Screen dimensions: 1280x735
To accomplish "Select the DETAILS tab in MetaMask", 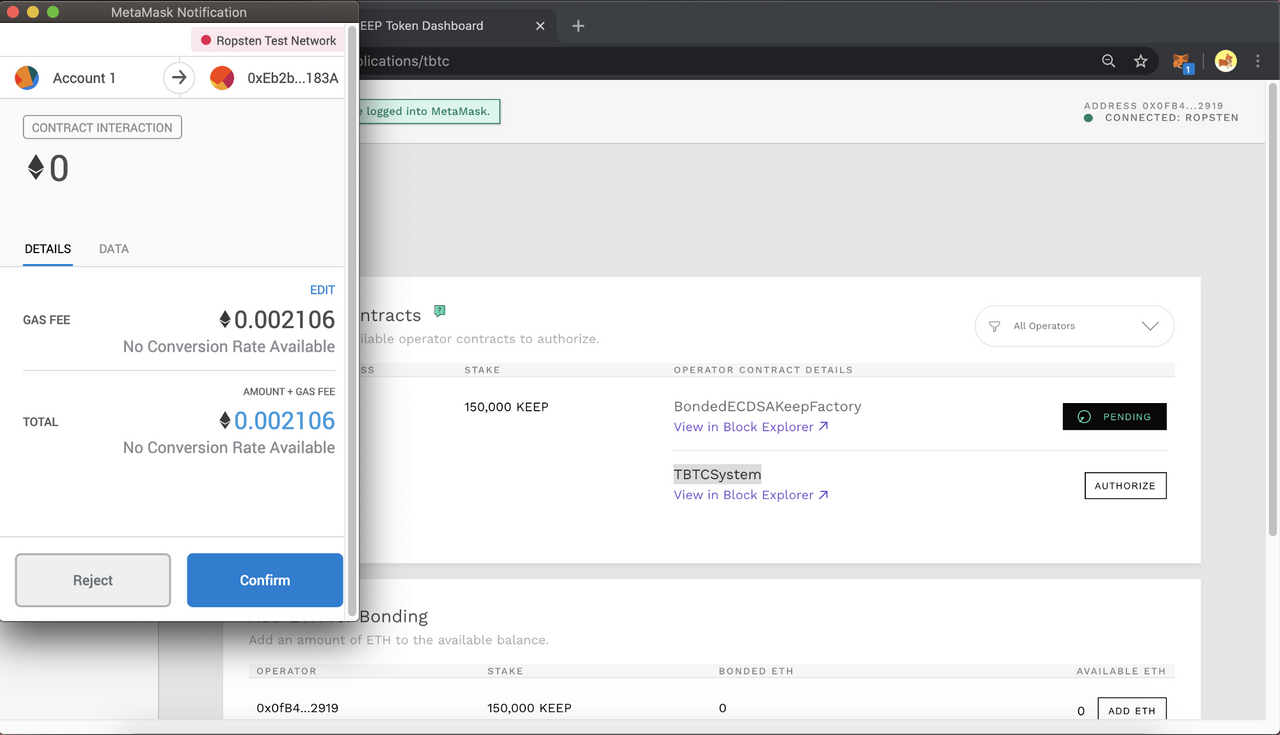I will click(x=48, y=249).
